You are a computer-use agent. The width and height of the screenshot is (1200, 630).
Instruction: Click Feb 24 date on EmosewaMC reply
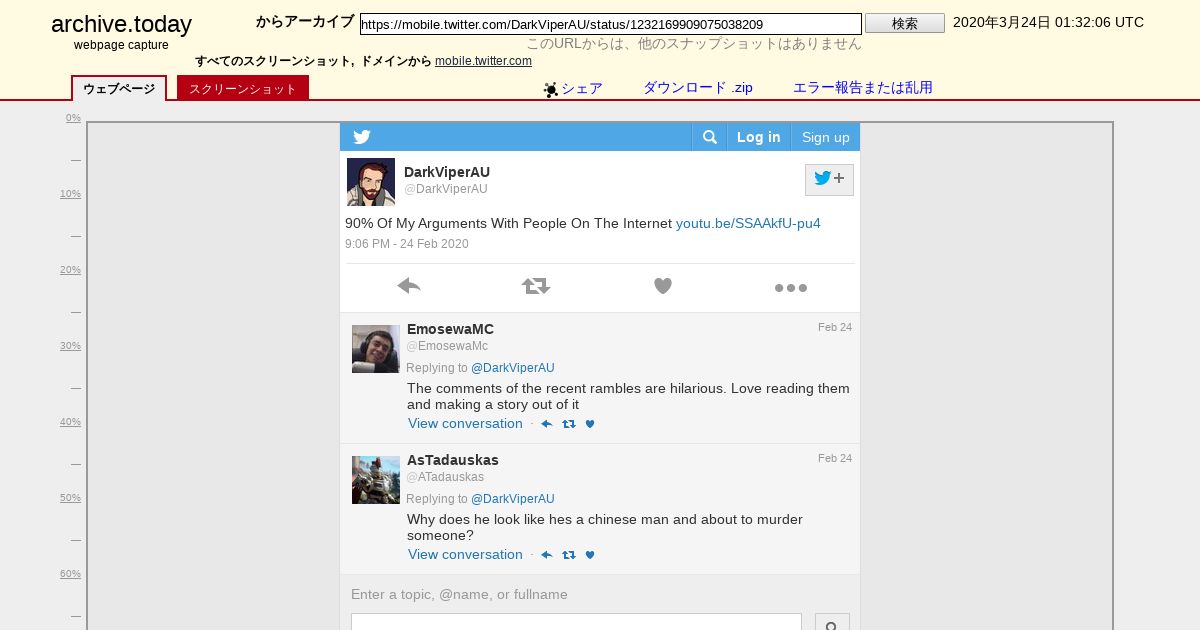click(x=835, y=327)
